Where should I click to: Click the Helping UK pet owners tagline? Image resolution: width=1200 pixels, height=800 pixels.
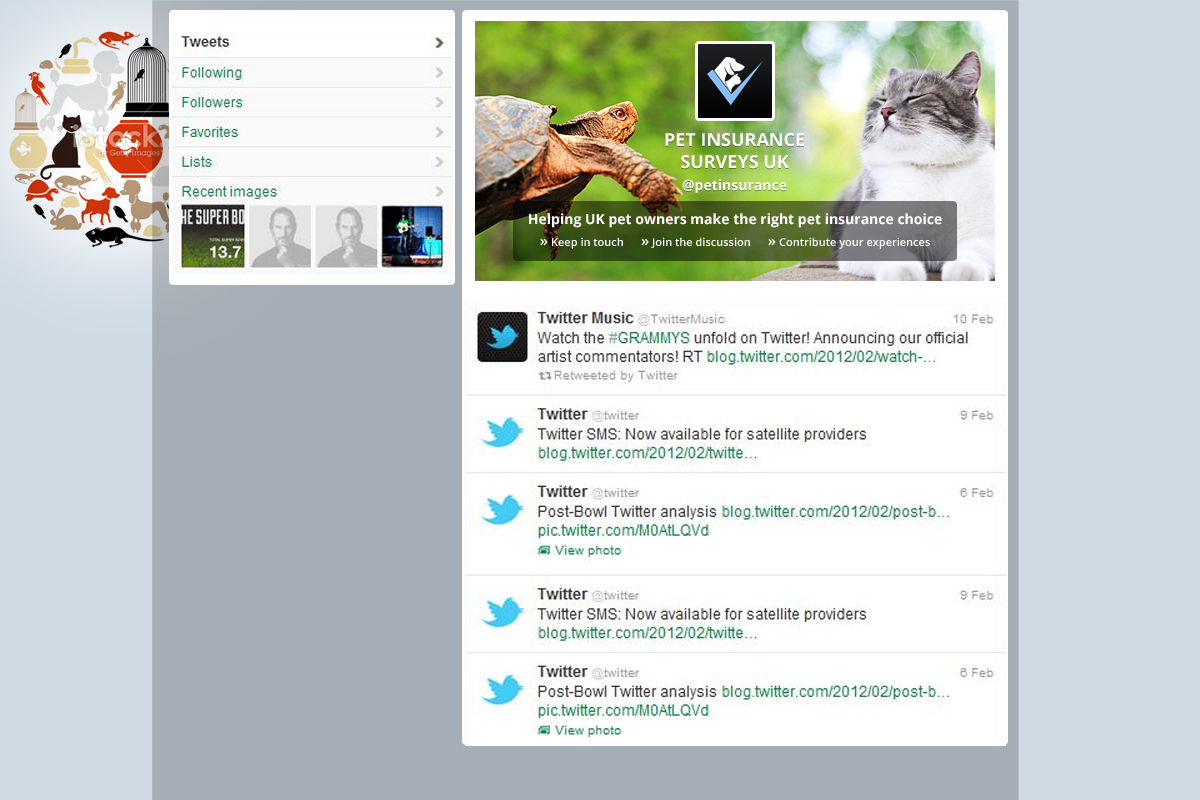[x=735, y=219]
